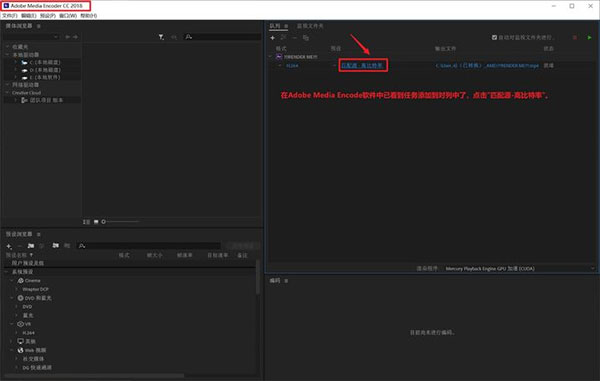Click the disc icon beside DVD 和蓝光

(x=20, y=298)
